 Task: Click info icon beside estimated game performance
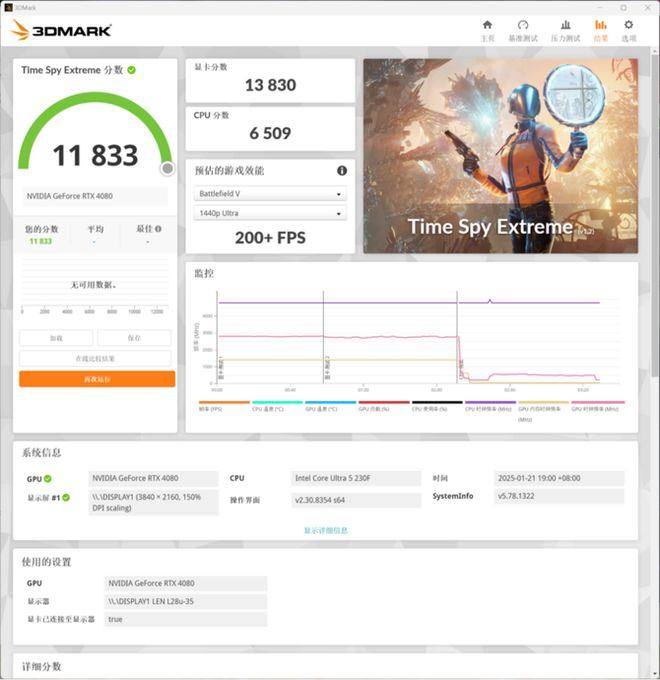pos(342,171)
